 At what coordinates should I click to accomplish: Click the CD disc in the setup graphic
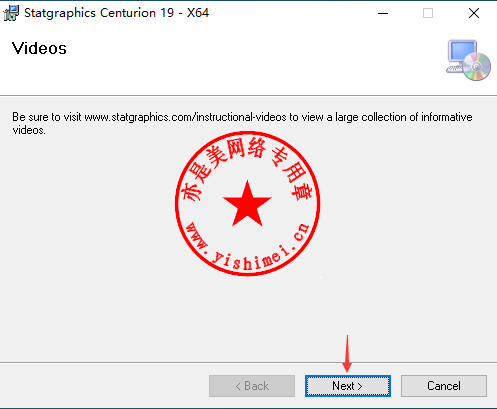[x=477, y=67]
